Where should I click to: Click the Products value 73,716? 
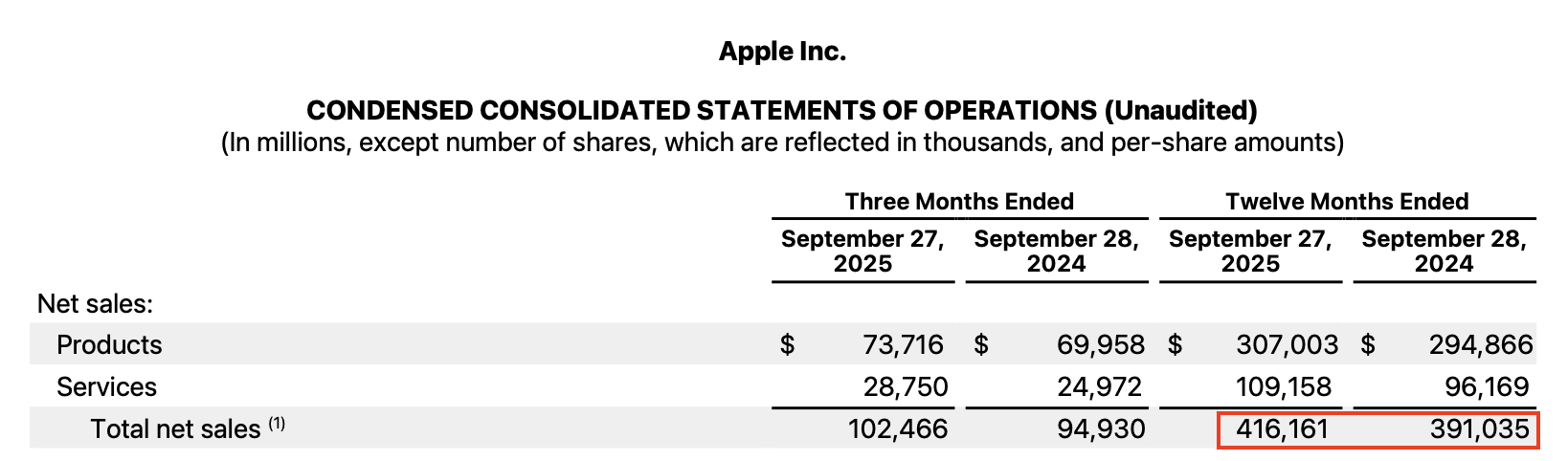[903, 345]
